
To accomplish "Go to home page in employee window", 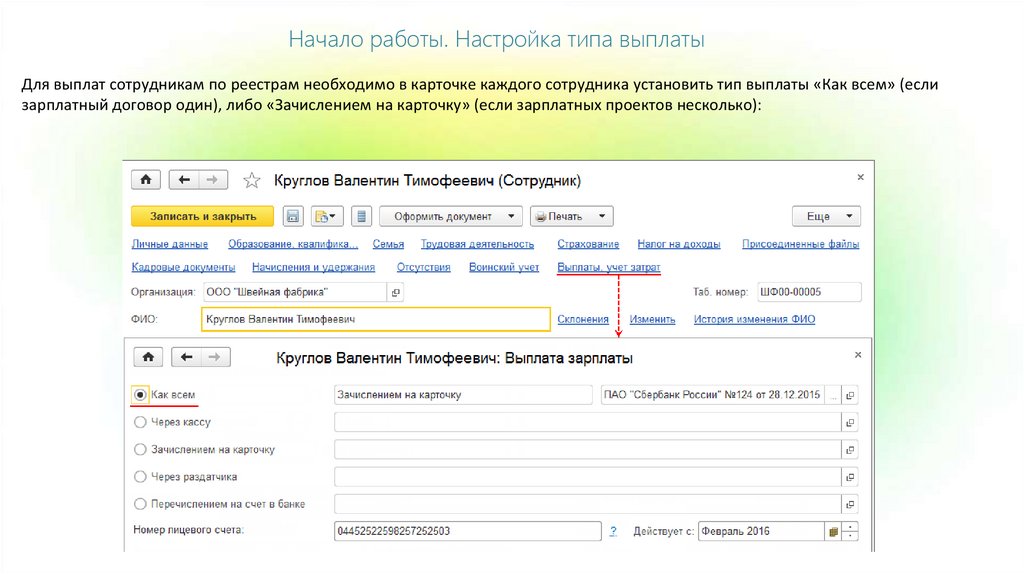I will (x=146, y=180).
